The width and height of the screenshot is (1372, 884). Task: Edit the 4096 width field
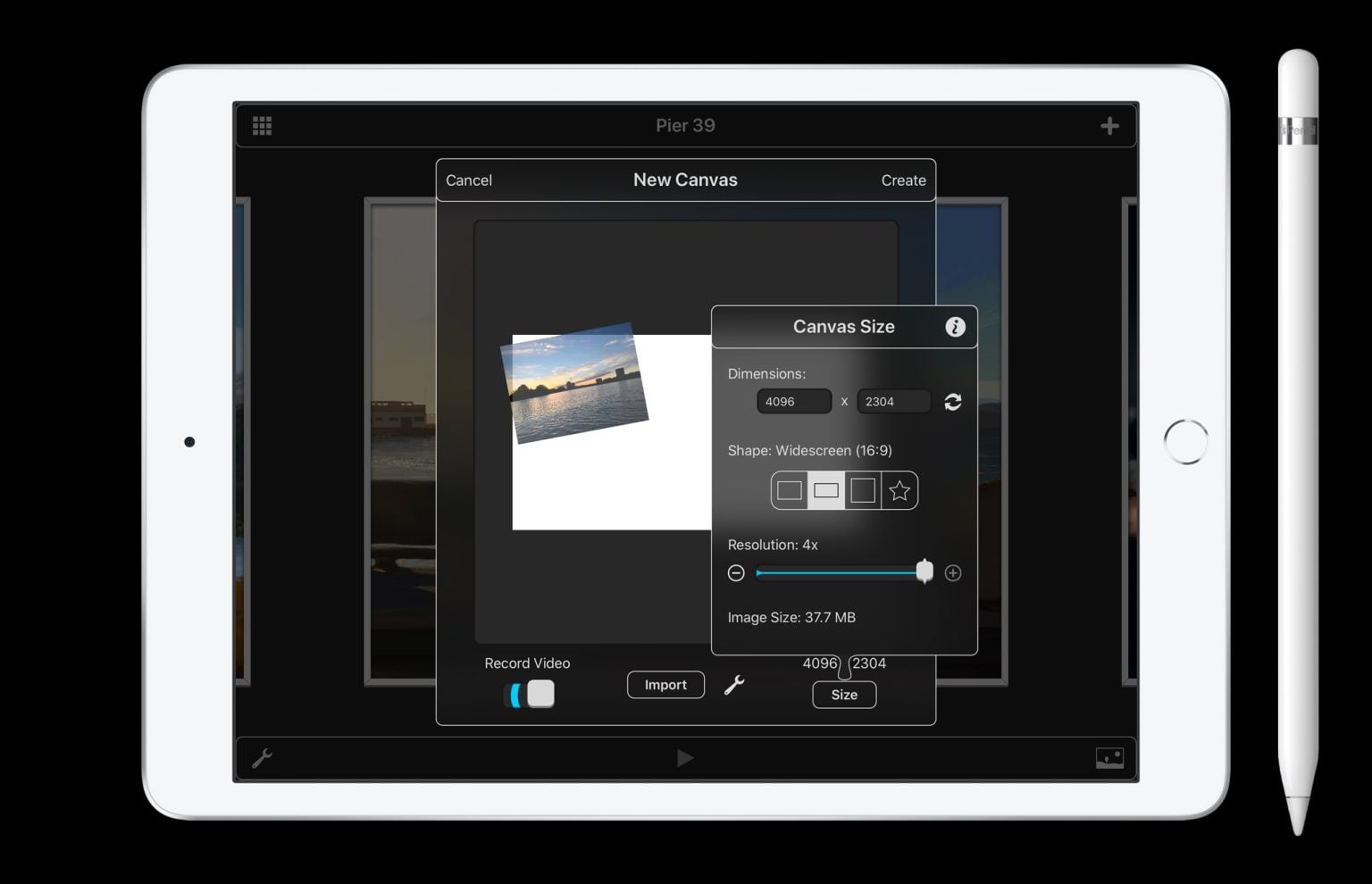click(794, 402)
